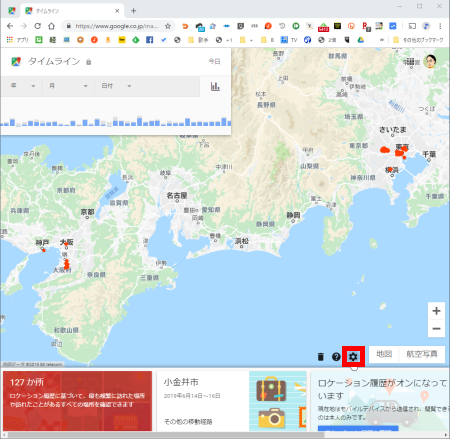This screenshot has height=439, width=450.
Task: Click the 静岡 city label
Action: (x=293, y=215)
